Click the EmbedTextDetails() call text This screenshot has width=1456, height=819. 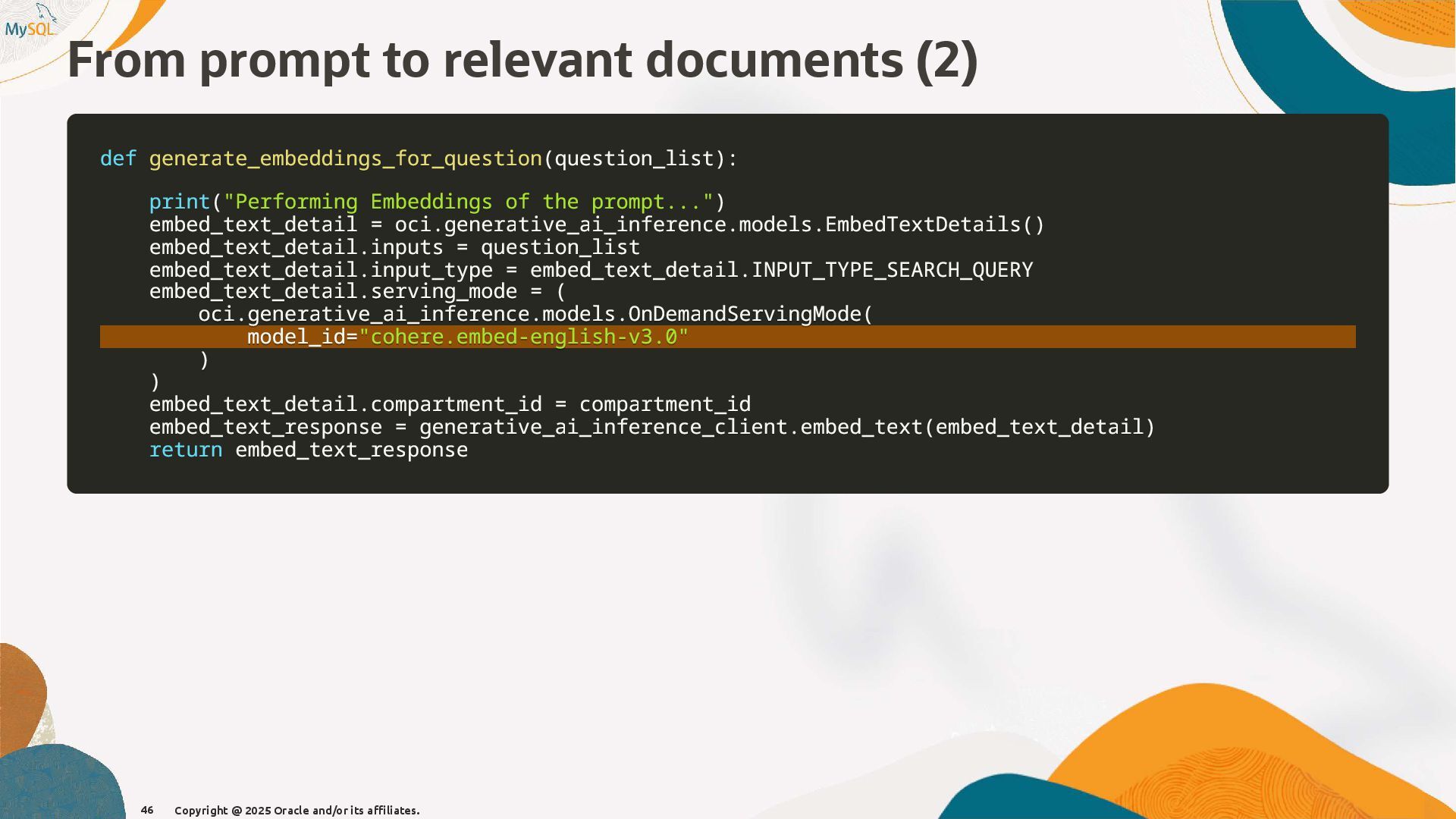pos(934,224)
